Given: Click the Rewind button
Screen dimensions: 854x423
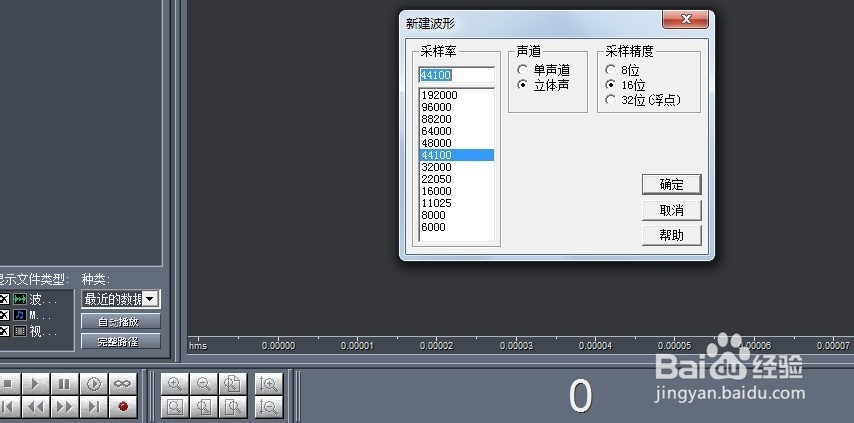Looking at the screenshot, I should (36, 406).
